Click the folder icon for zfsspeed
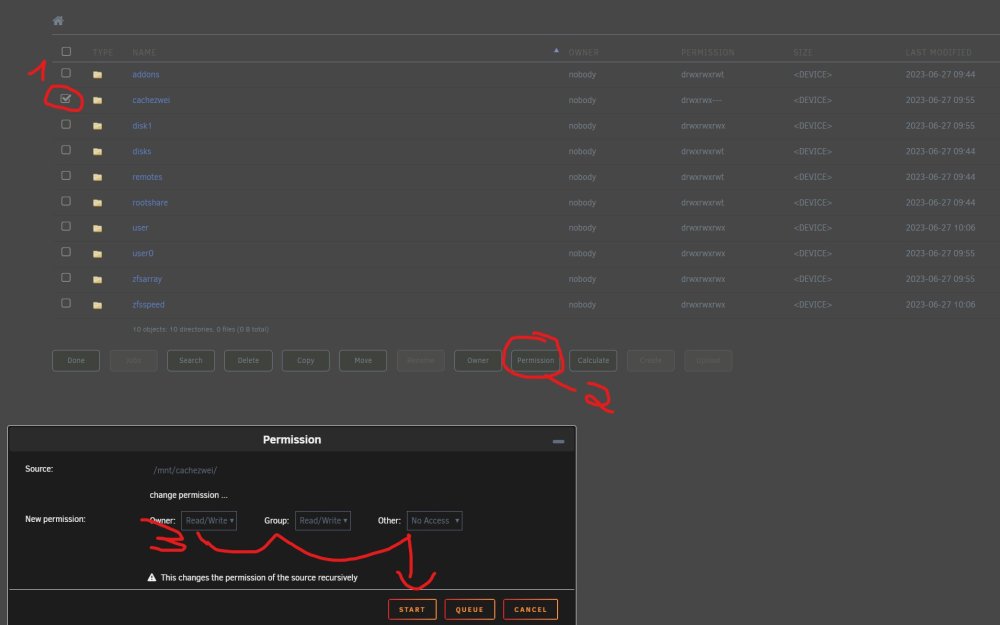 [x=98, y=305]
